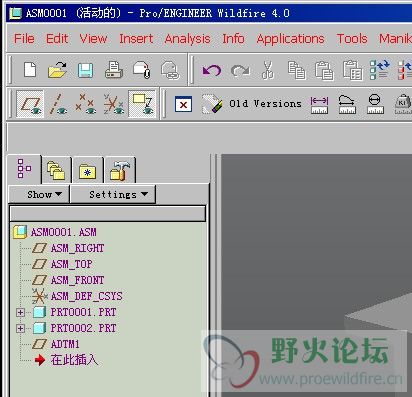Open the Analysis menu

[187, 39]
